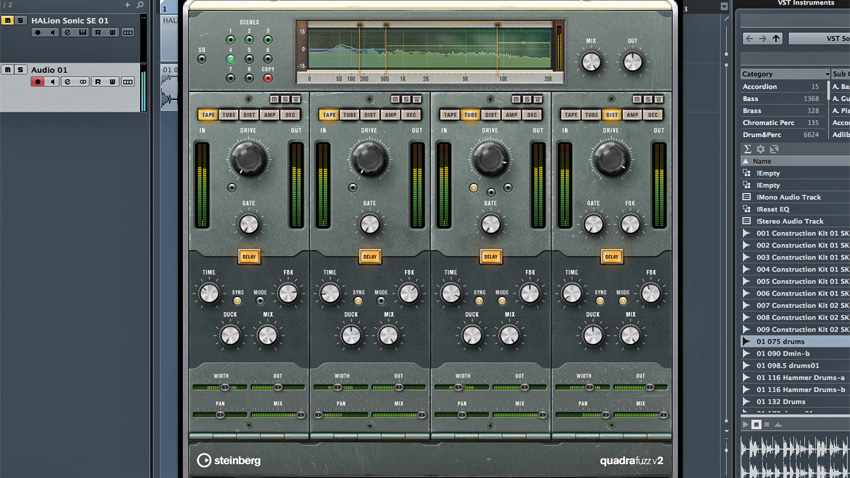This screenshot has width=850, height=478.
Task: Open channel settings for Audio 01
Action: point(68,82)
